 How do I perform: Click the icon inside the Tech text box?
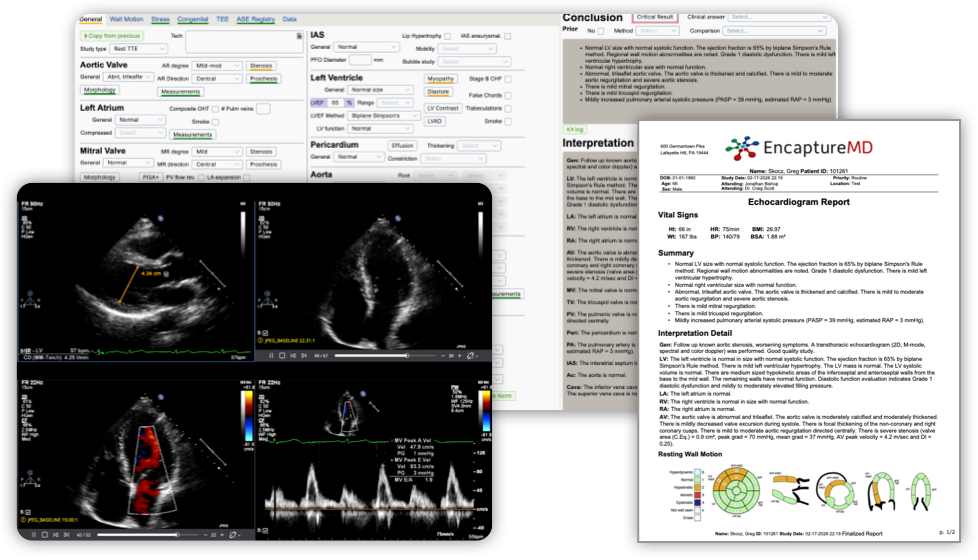298,35
